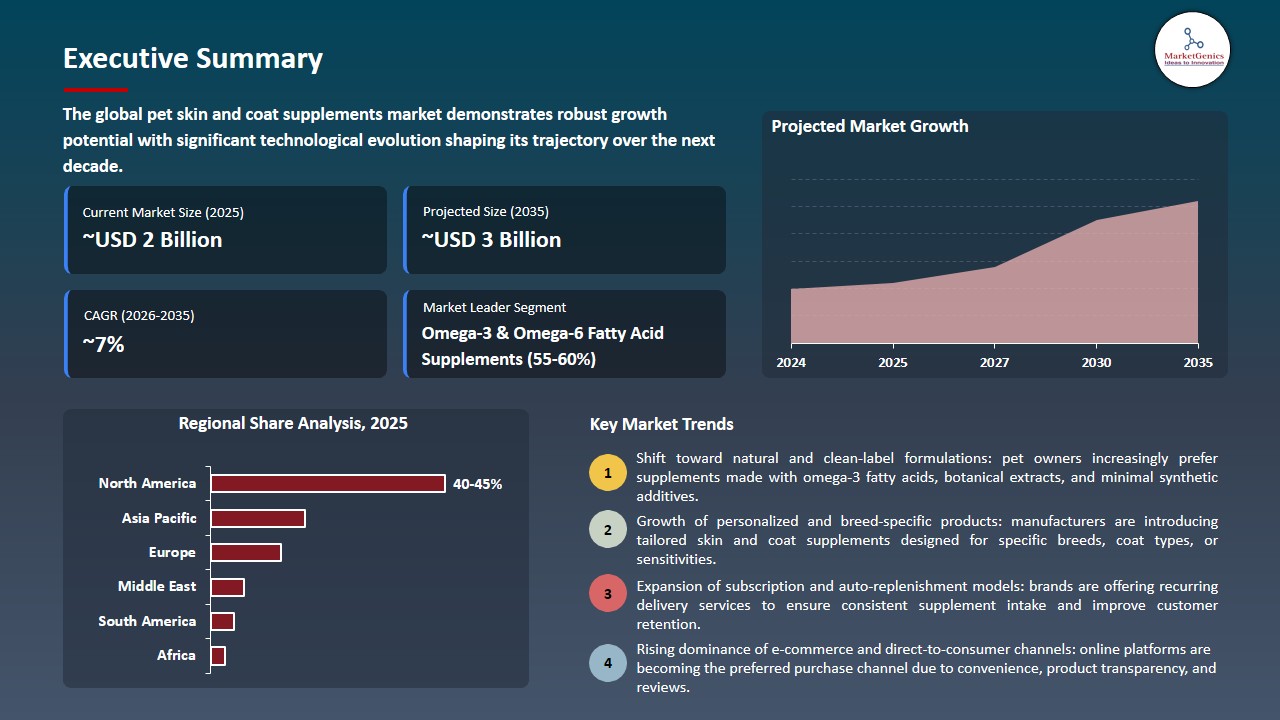Select the CAGR (2026-2035) card
Image resolution: width=1280 pixels, height=720 pixels.
[225, 333]
